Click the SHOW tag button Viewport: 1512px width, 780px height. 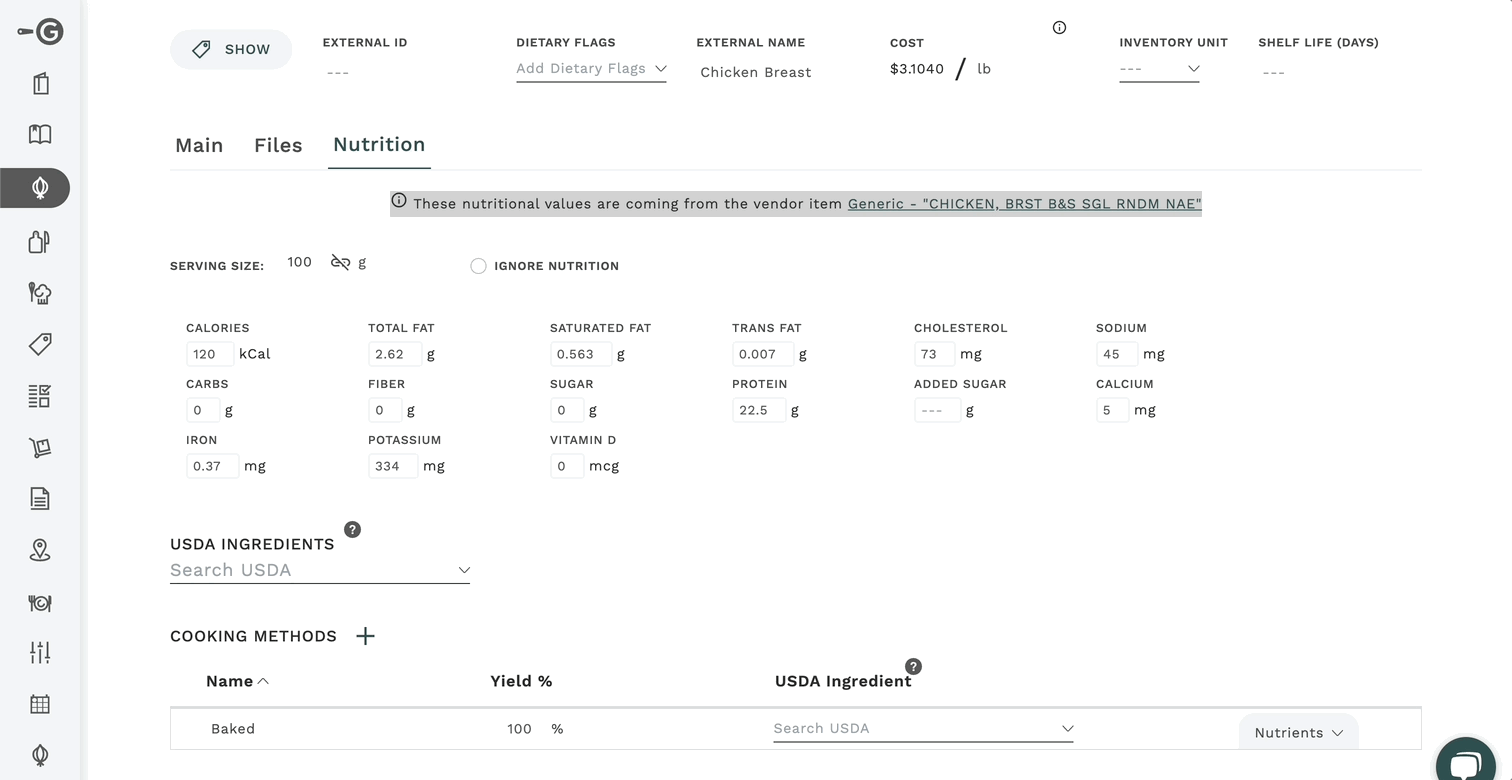click(x=231, y=50)
